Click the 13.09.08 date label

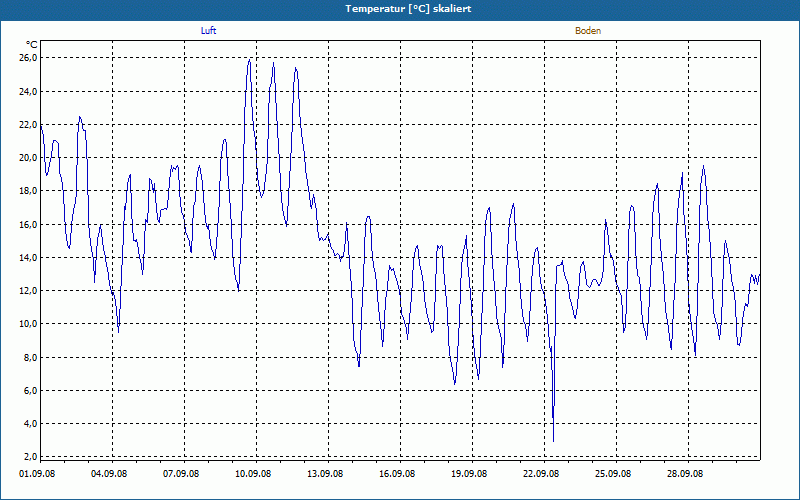point(325,473)
